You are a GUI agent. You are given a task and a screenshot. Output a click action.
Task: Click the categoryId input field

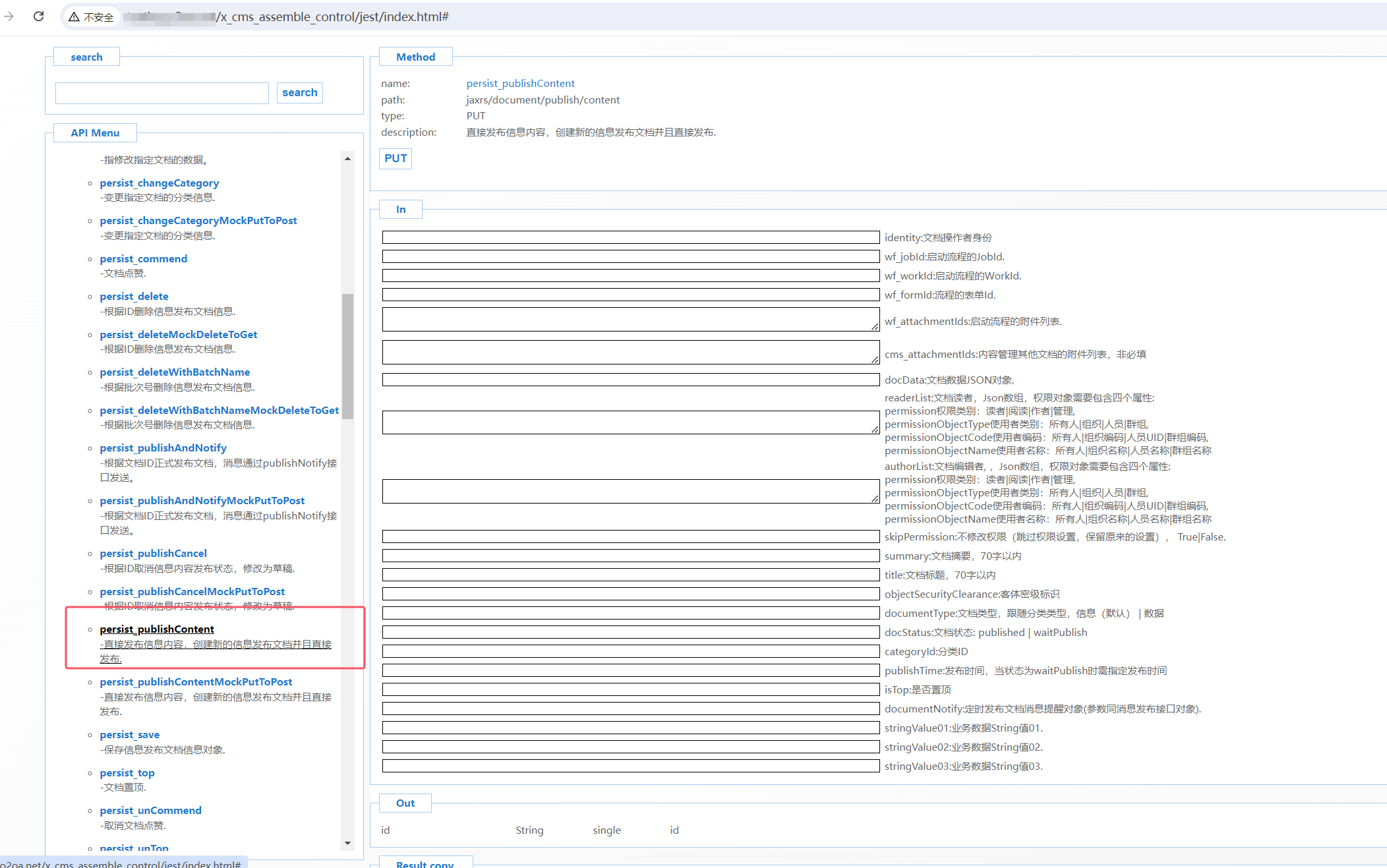coord(630,651)
